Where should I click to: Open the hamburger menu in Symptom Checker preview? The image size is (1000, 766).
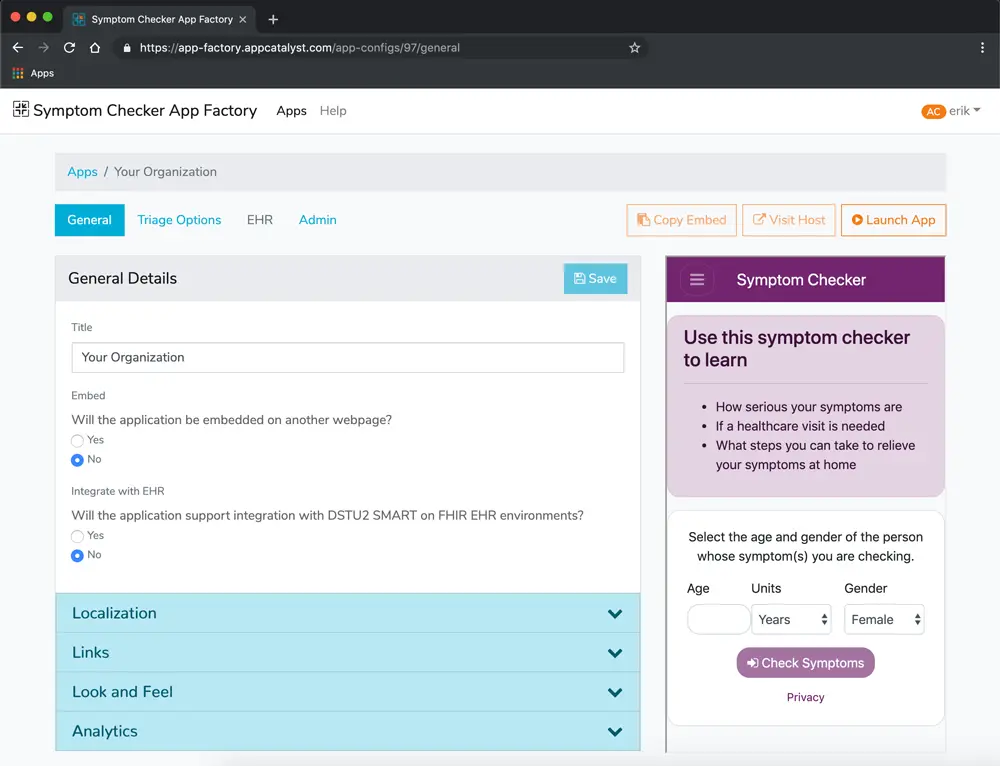tap(697, 280)
